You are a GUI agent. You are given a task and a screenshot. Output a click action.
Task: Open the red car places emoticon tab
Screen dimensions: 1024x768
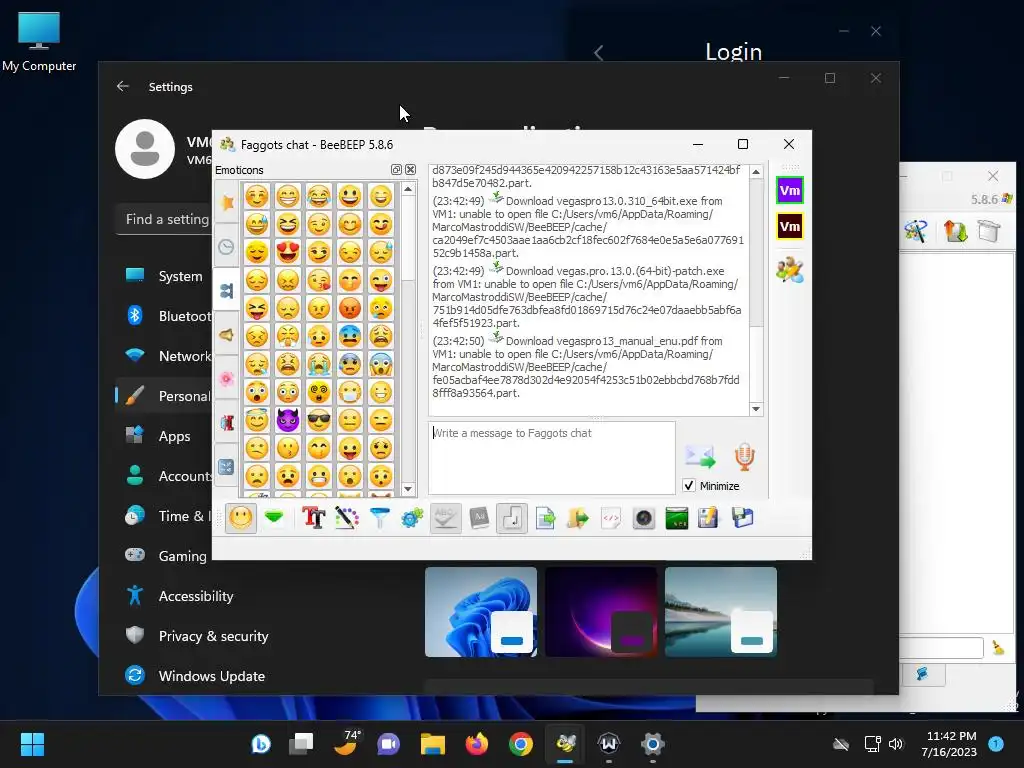click(227, 423)
